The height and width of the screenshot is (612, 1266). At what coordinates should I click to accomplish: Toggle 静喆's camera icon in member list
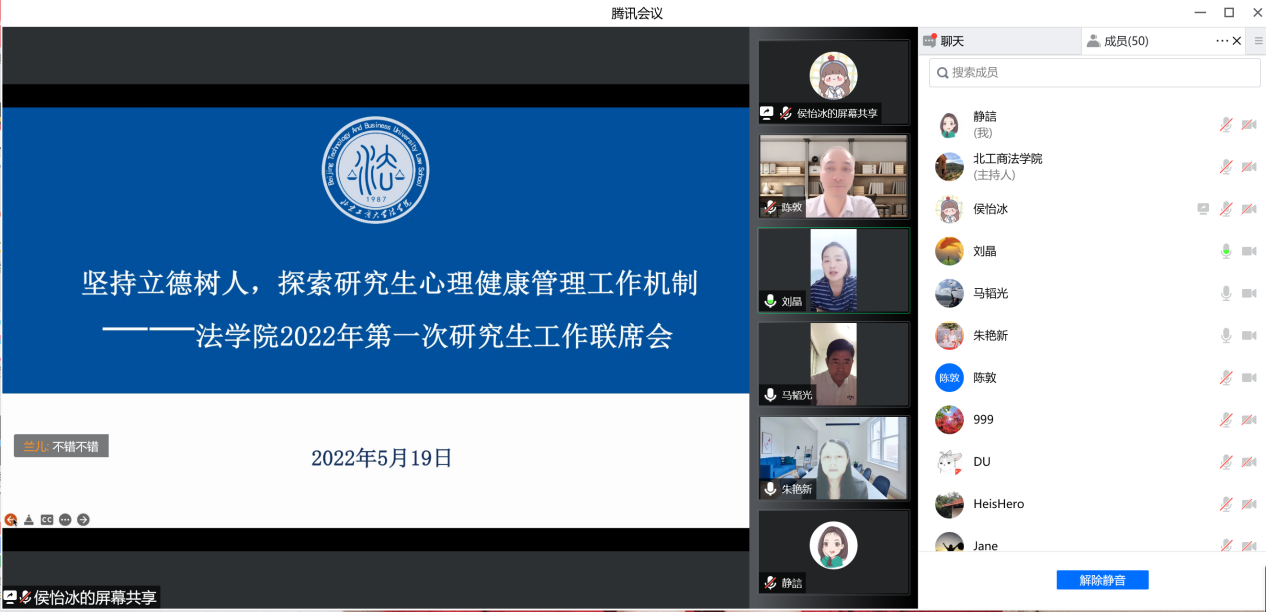(x=1249, y=125)
